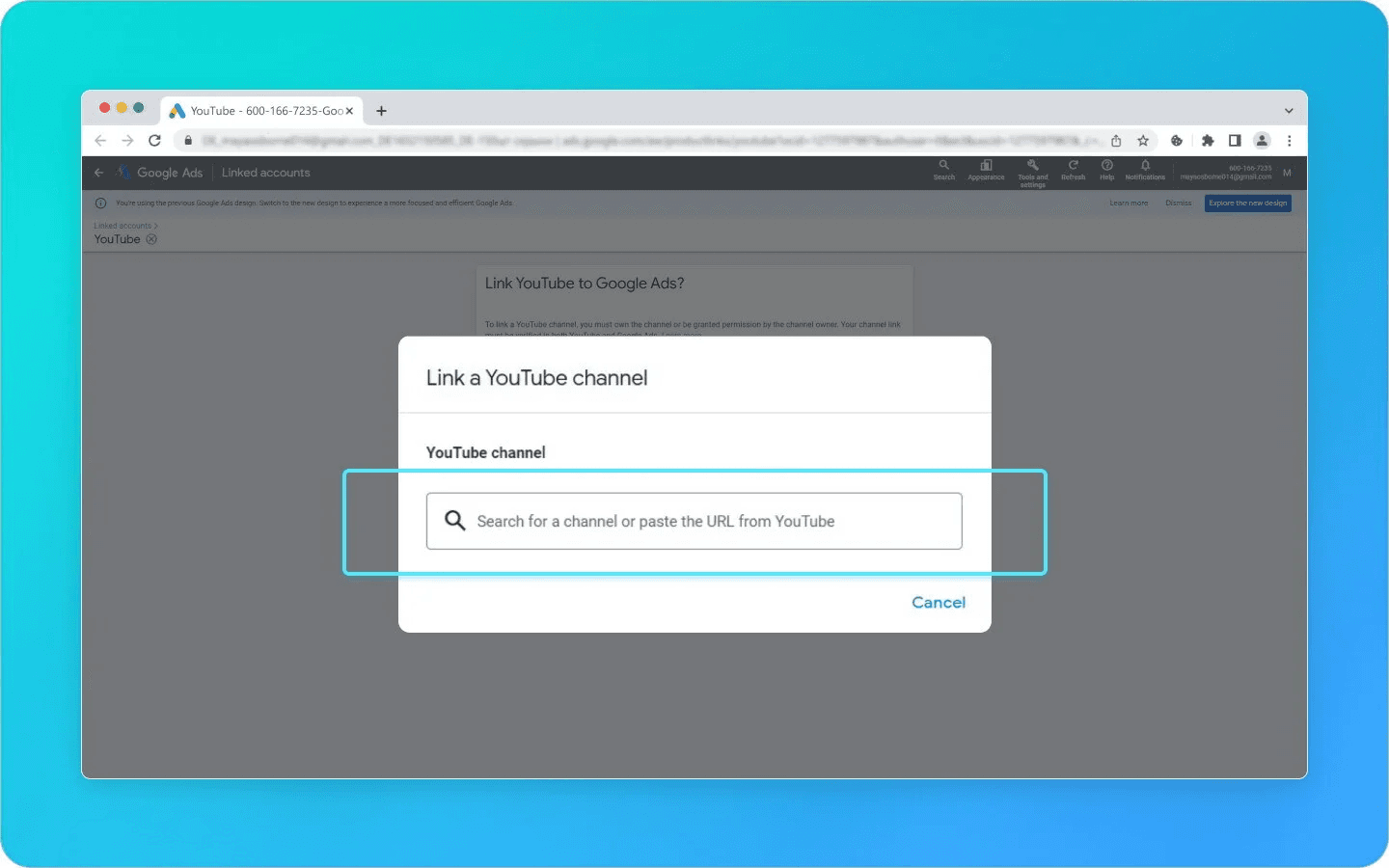The width and height of the screenshot is (1389, 868).
Task: Bookmark the page with the star icon
Action: [1143, 141]
